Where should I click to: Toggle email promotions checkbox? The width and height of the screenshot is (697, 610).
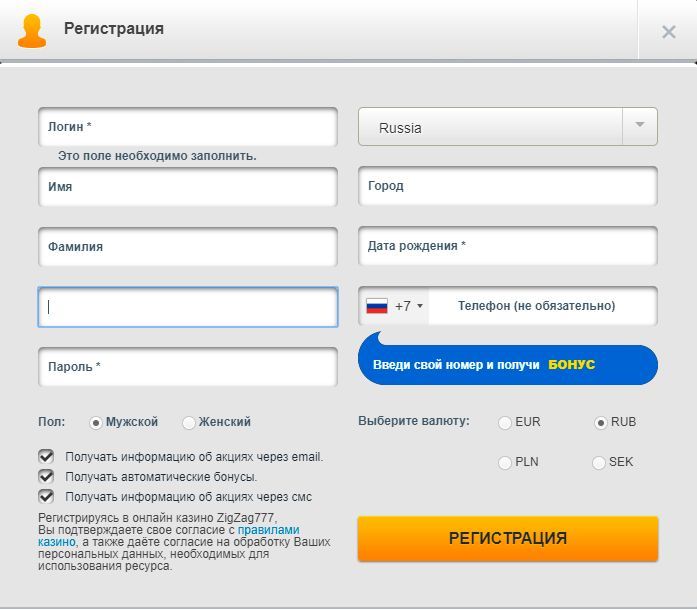pos(46,456)
